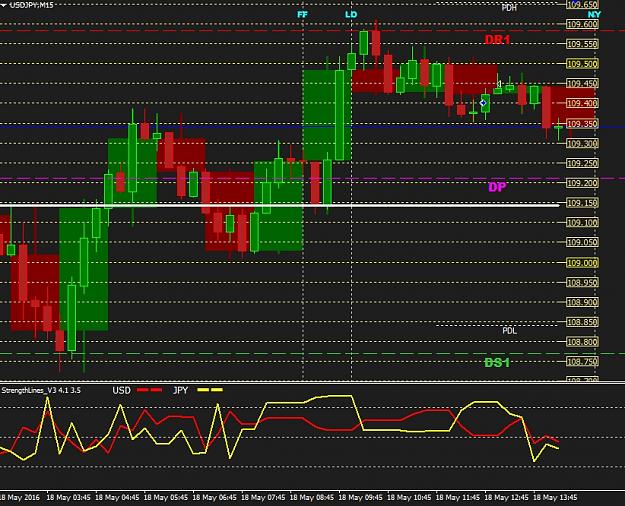
Task: Click the 18 May 11:45 time label
Action: (x=458, y=498)
